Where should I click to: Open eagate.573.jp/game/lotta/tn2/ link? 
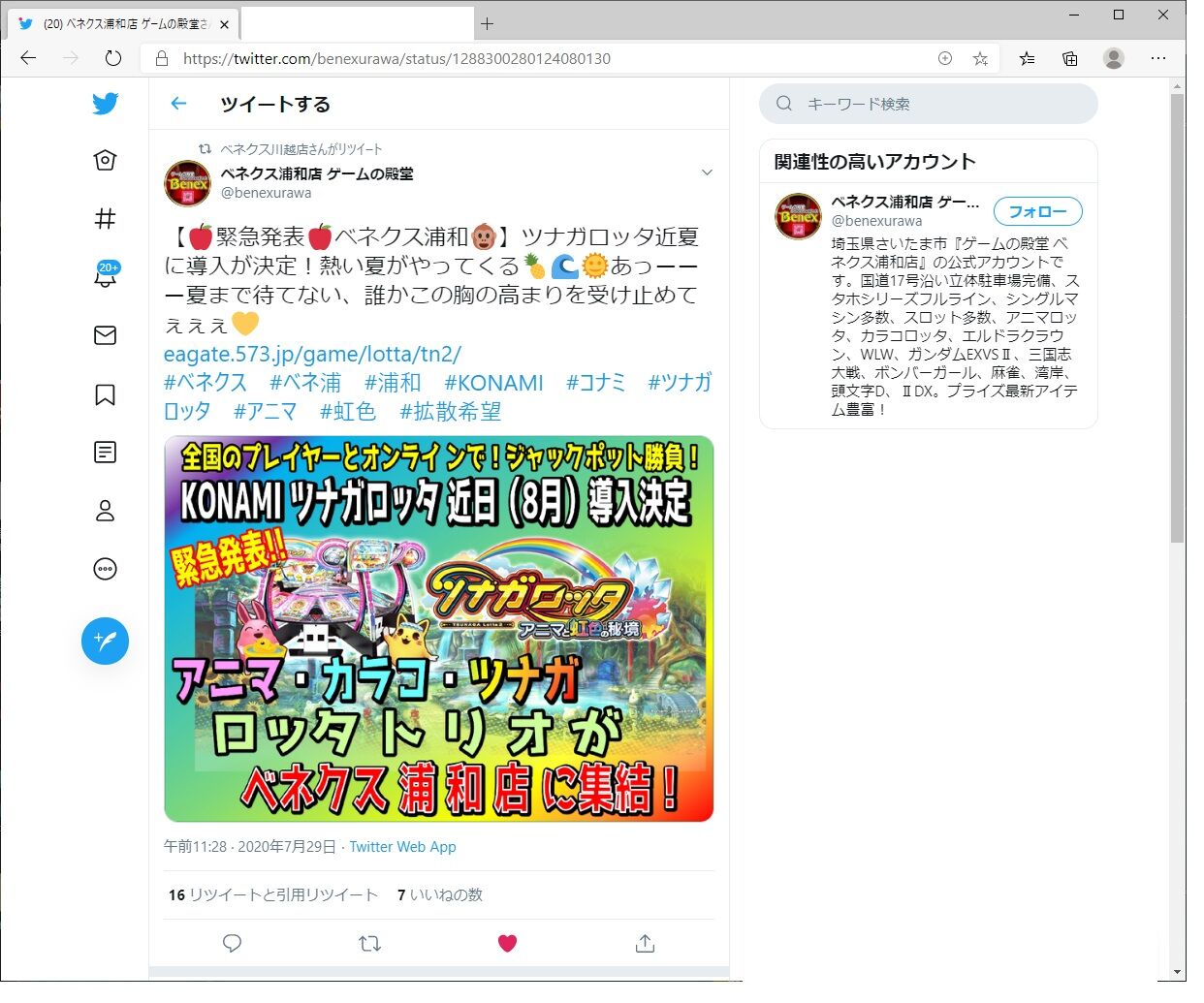point(312,354)
